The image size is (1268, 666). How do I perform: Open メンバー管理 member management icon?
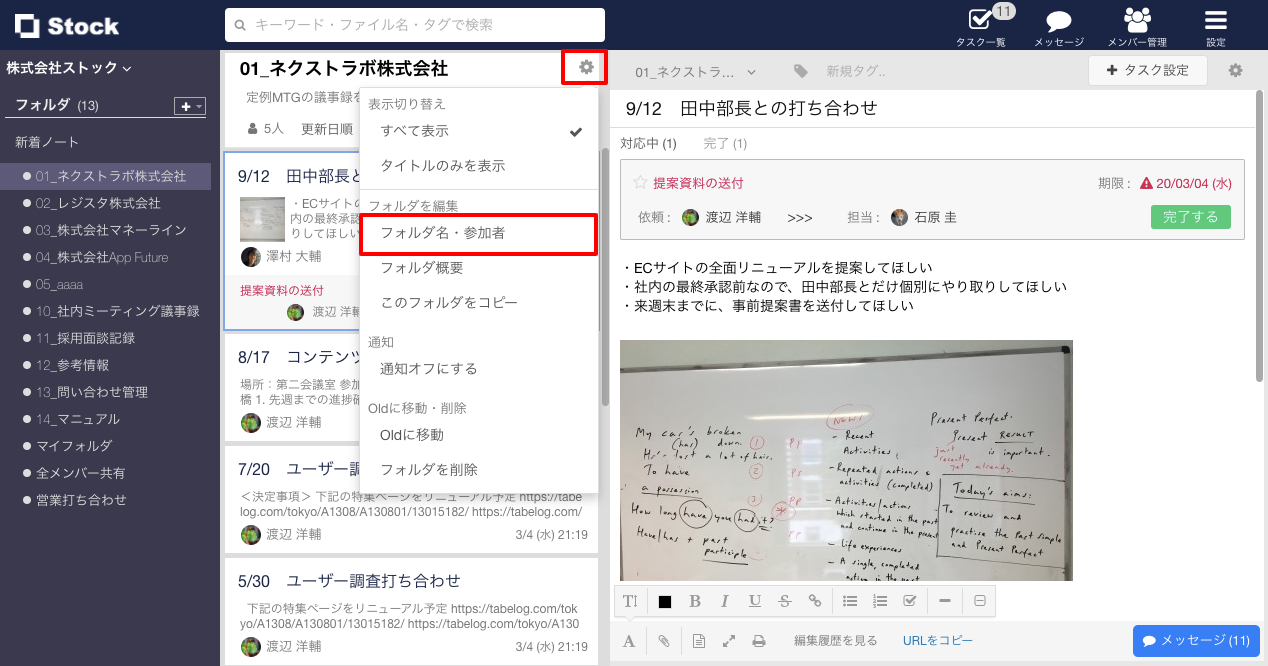pos(1137,24)
